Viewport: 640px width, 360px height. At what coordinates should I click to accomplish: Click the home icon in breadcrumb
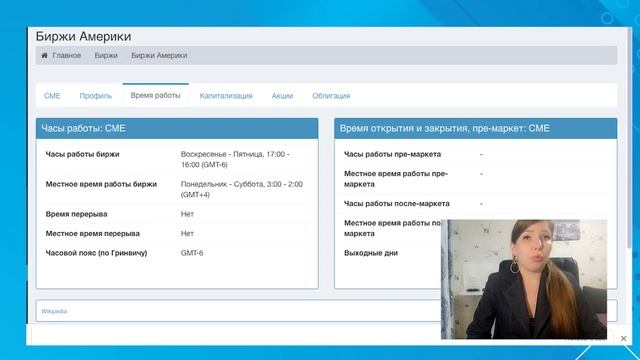(44, 55)
